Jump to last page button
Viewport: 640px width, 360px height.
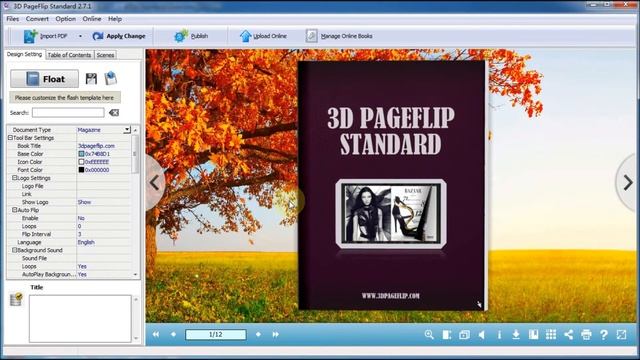click(x=276, y=334)
